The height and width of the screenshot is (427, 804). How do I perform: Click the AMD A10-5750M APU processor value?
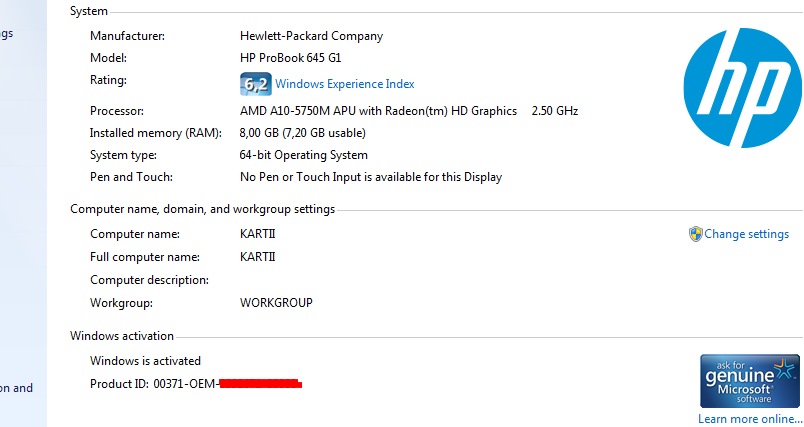point(378,111)
